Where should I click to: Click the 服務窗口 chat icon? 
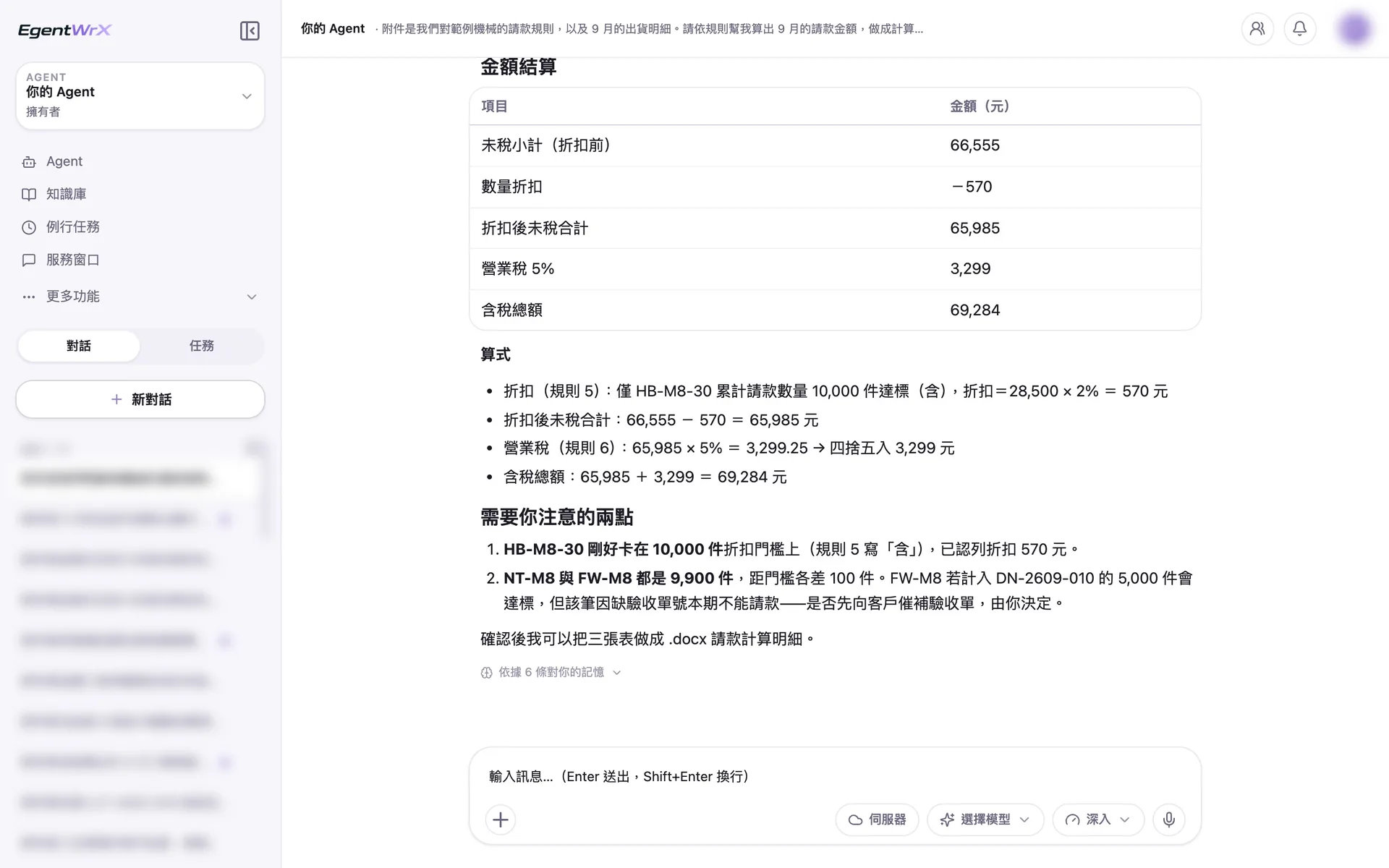click(x=29, y=260)
